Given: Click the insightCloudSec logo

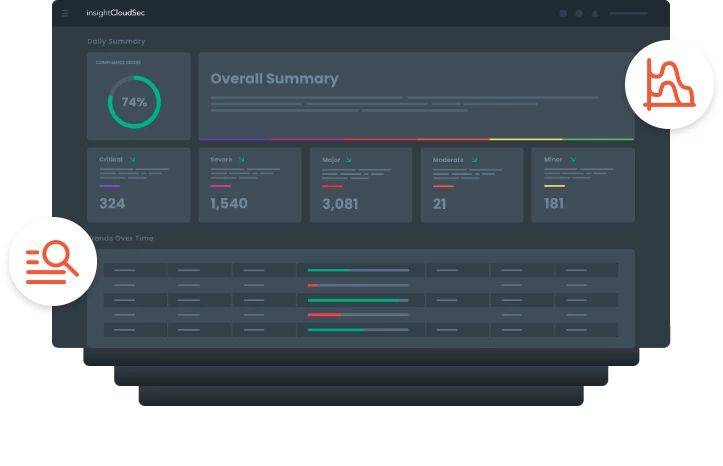Looking at the screenshot, I should tap(114, 14).
